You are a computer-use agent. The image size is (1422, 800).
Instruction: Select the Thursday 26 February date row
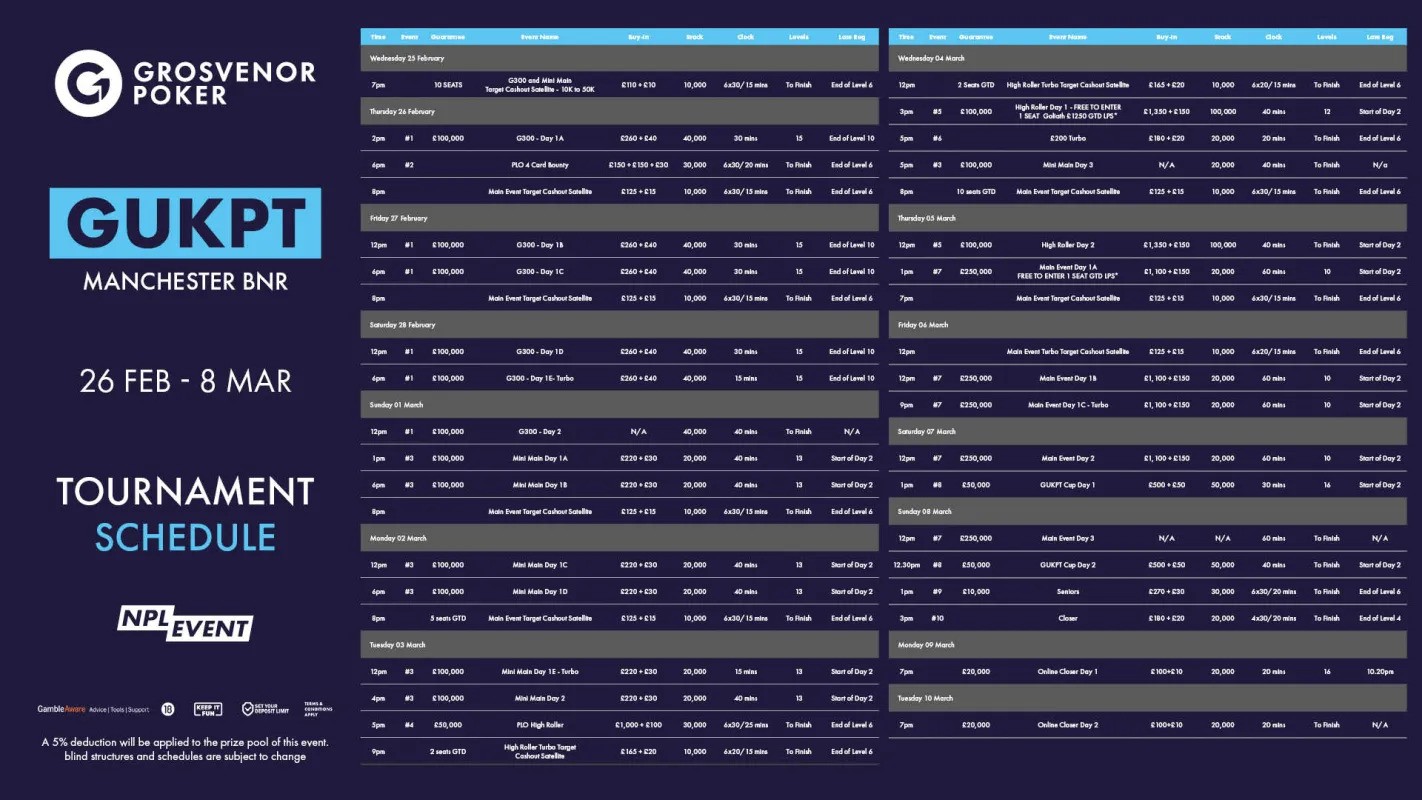(619, 112)
